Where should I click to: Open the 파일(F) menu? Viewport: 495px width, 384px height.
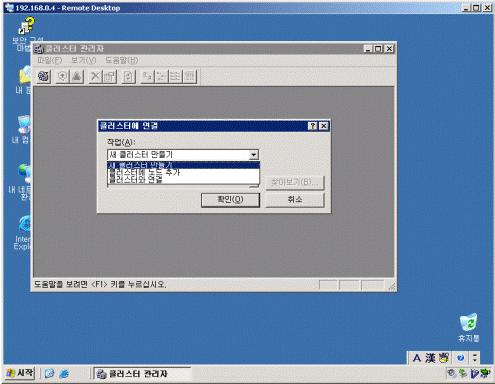click(50, 60)
